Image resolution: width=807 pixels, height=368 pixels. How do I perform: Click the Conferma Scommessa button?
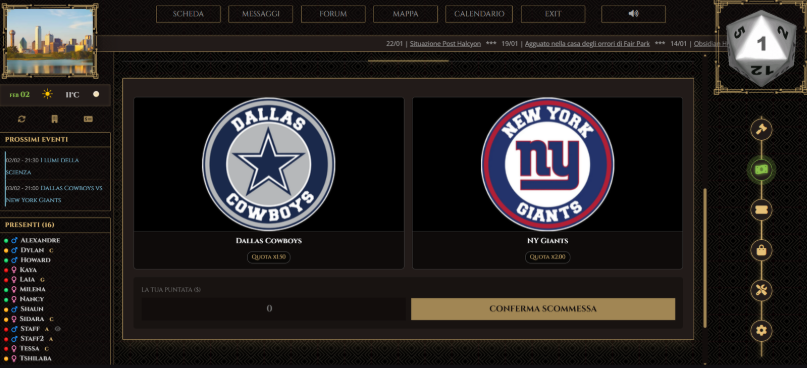(x=543, y=309)
